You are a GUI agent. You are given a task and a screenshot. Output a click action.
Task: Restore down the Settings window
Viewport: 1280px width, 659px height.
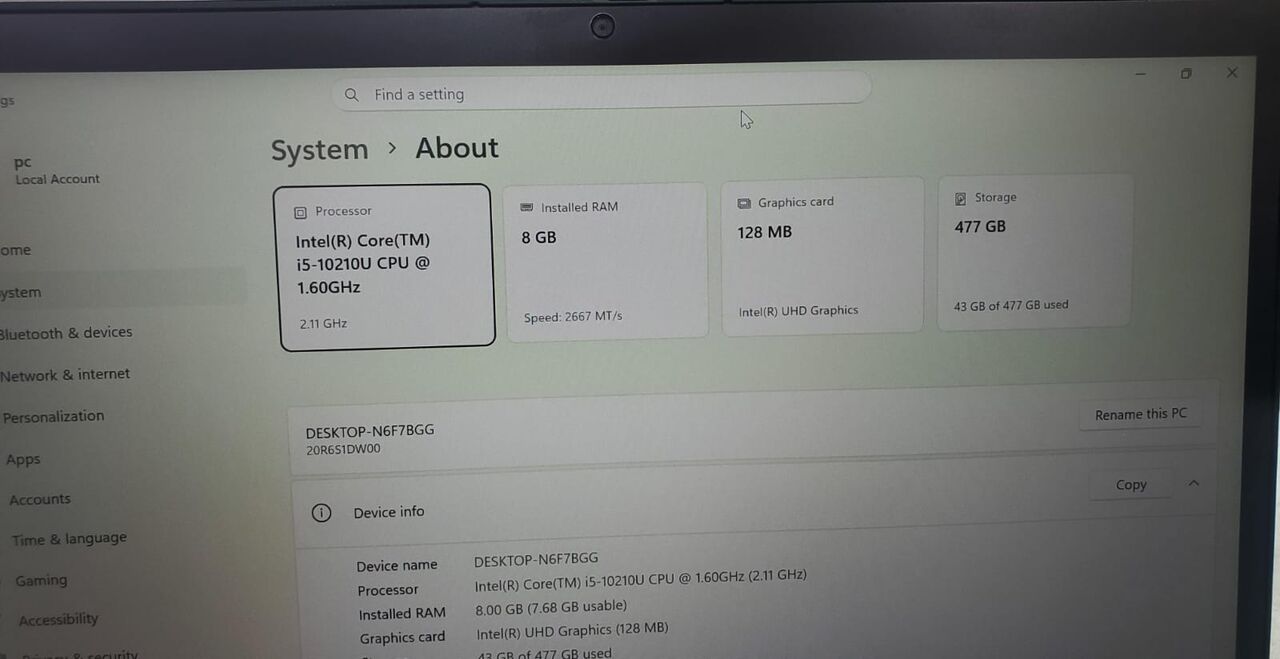point(1186,74)
